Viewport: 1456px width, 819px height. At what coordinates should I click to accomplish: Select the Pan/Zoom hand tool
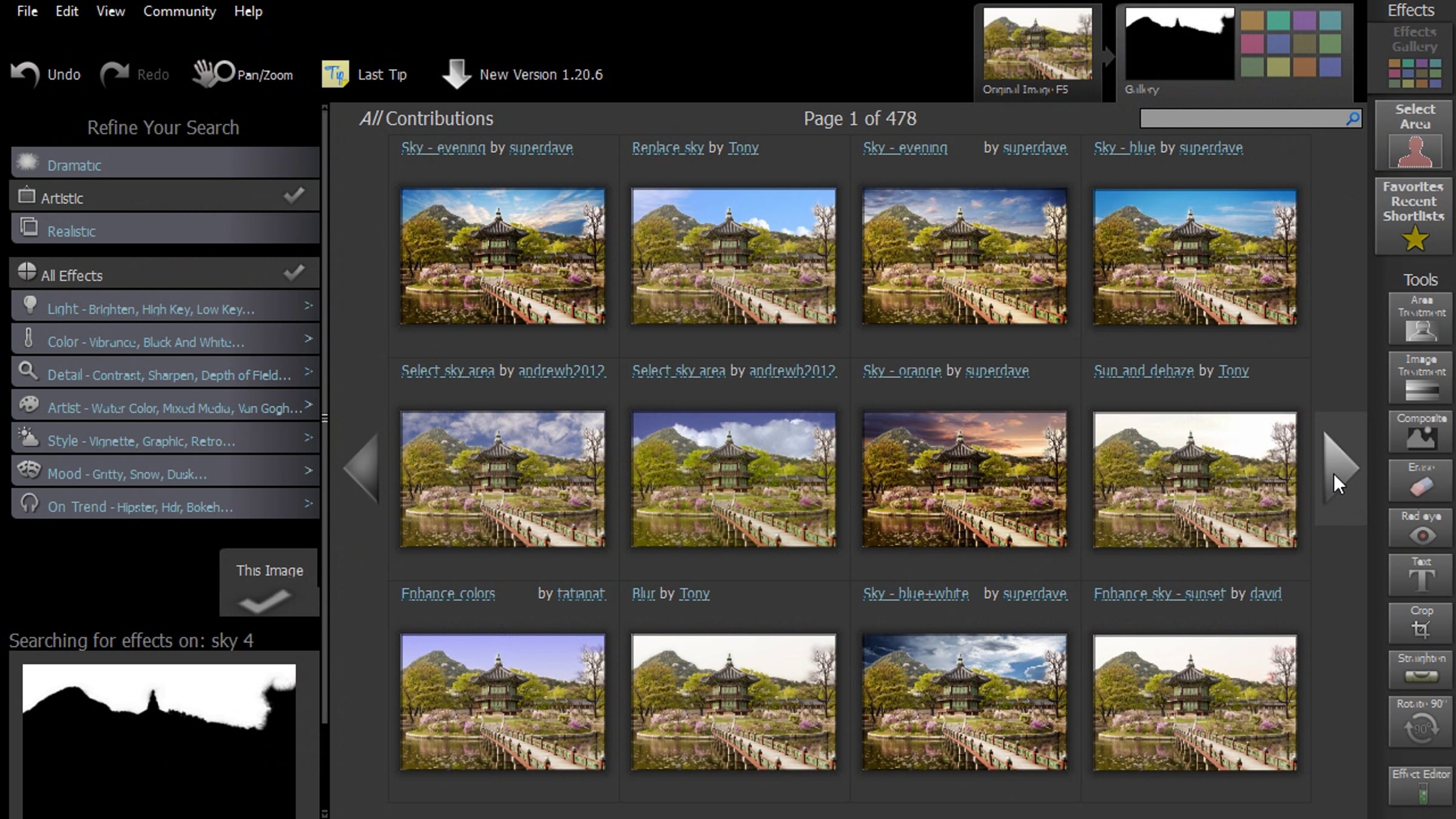(213, 74)
